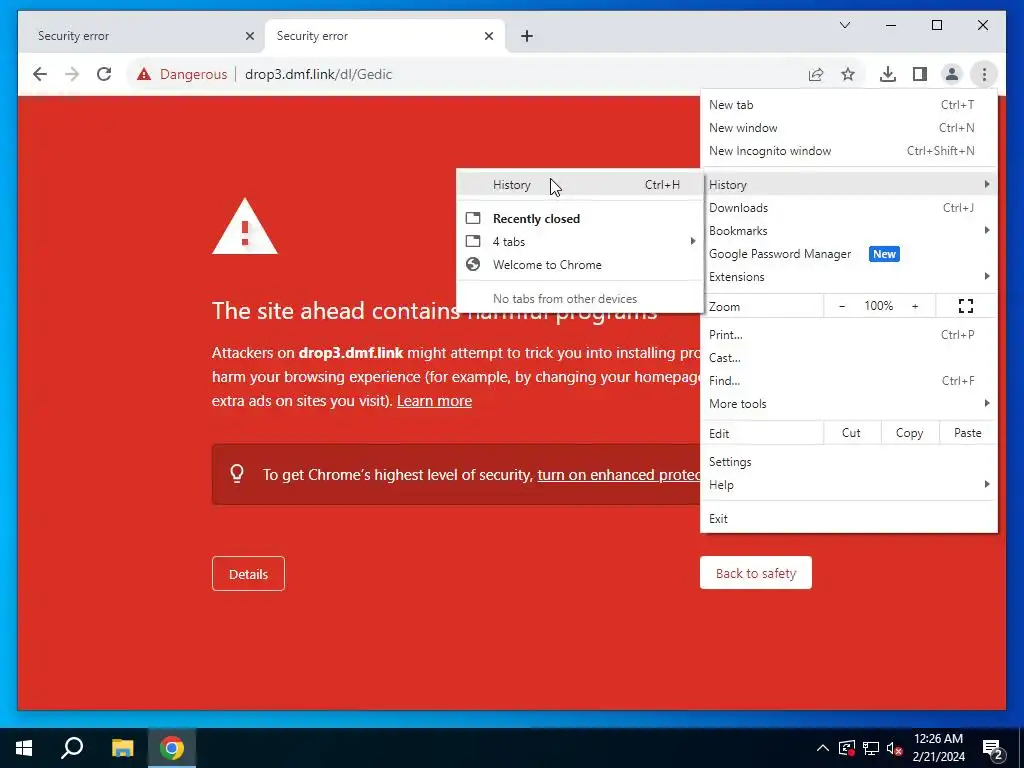Open the share this page icon
The image size is (1024, 768).
816,74
